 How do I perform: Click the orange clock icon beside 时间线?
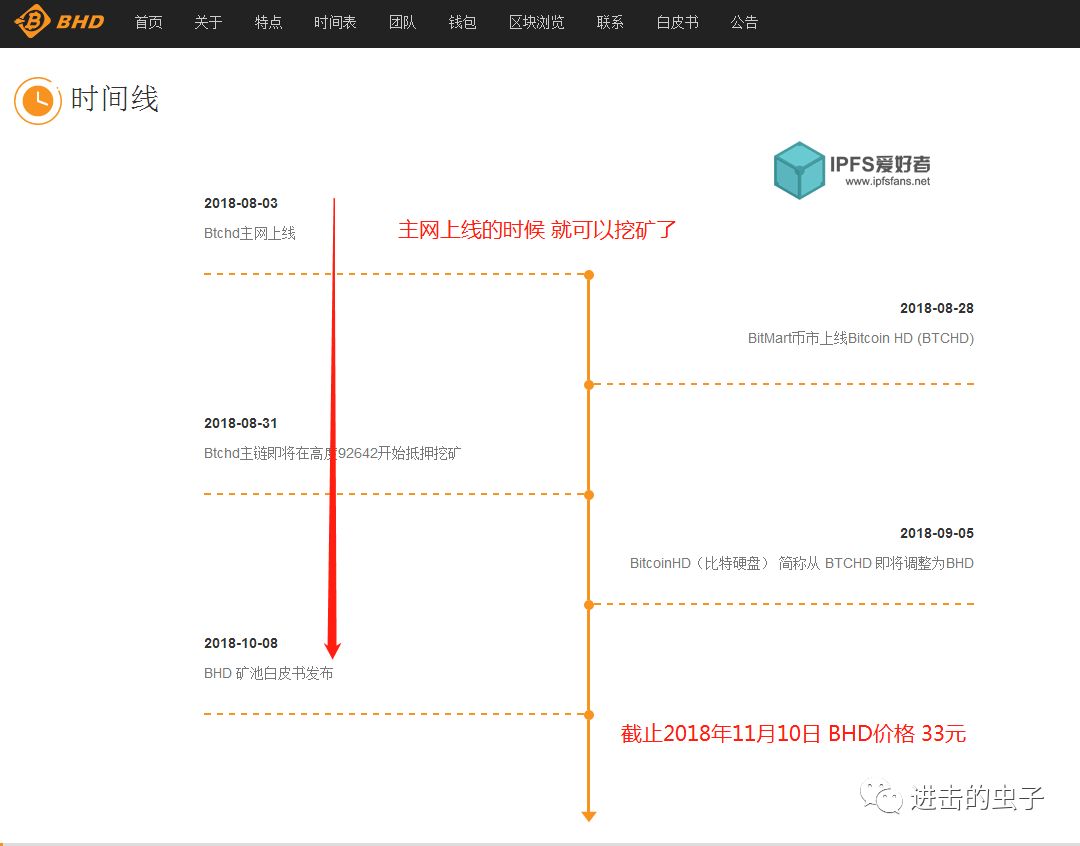(x=38, y=101)
